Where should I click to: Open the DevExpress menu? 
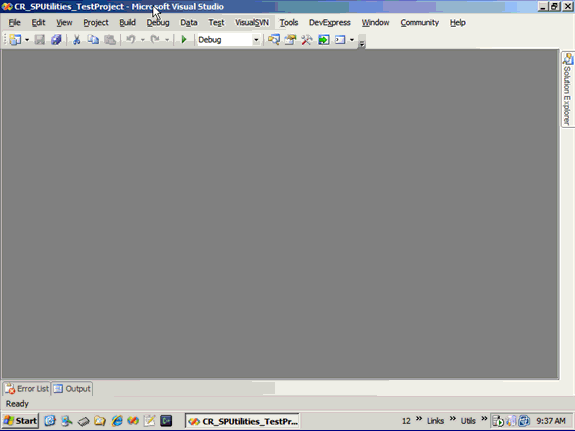tap(329, 22)
